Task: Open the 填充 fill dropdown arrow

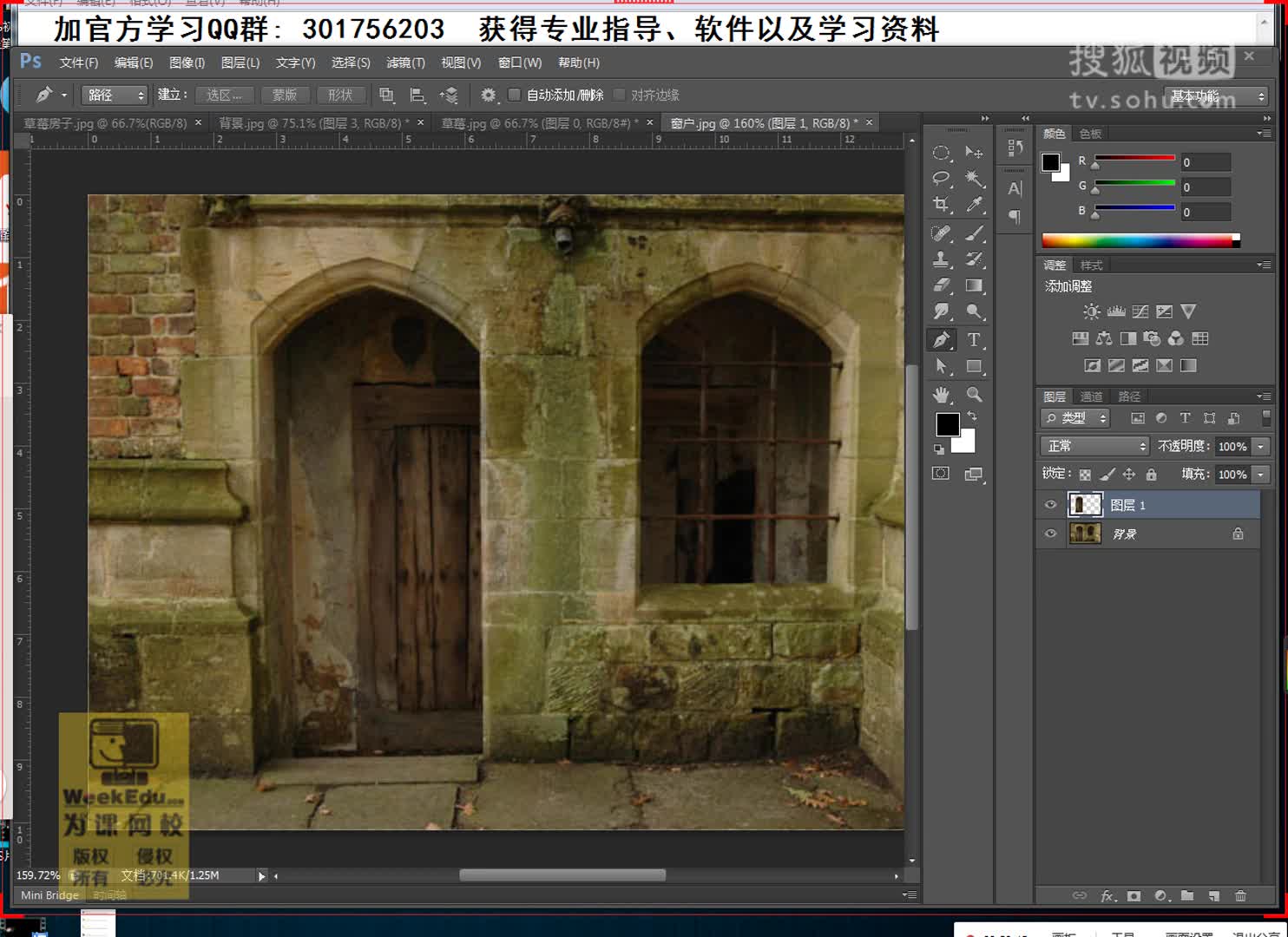Action: [1261, 474]
